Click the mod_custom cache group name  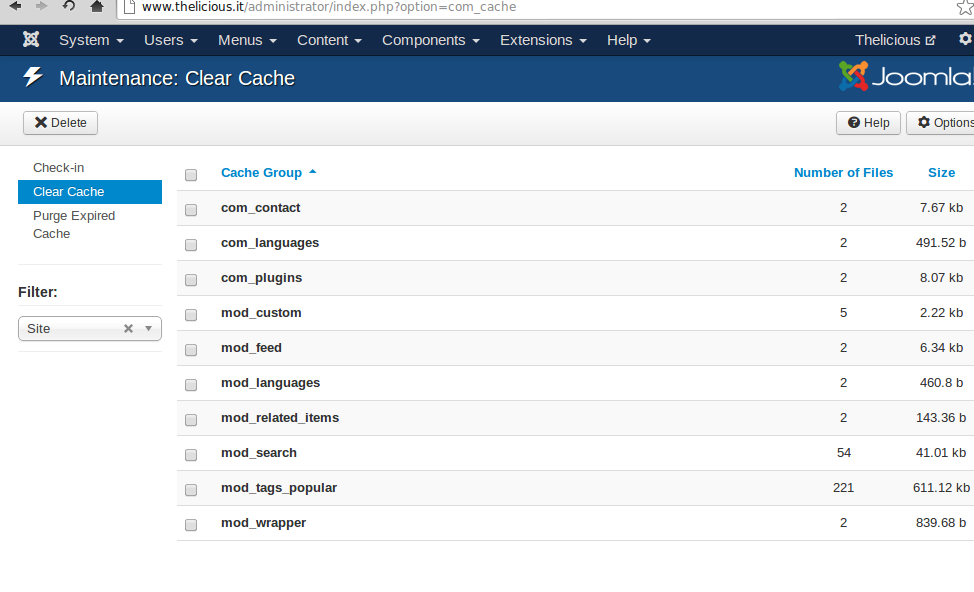tap(261, 313)
